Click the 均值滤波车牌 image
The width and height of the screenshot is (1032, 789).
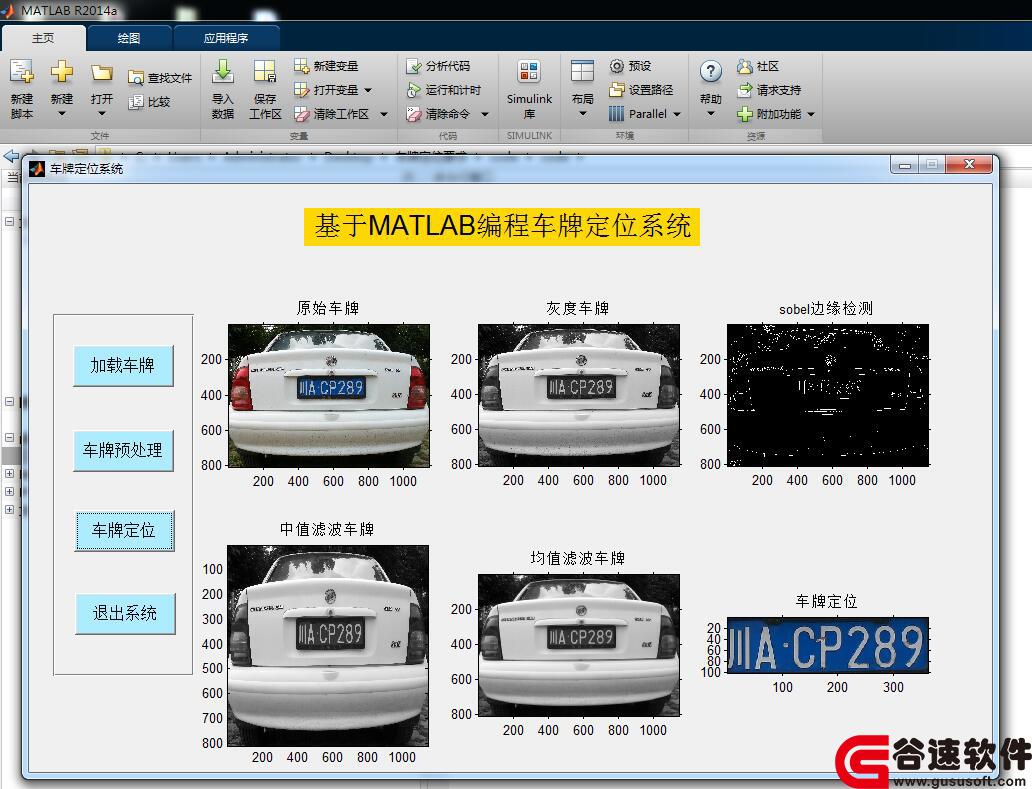pyautogui.click(x=579, y=645)
